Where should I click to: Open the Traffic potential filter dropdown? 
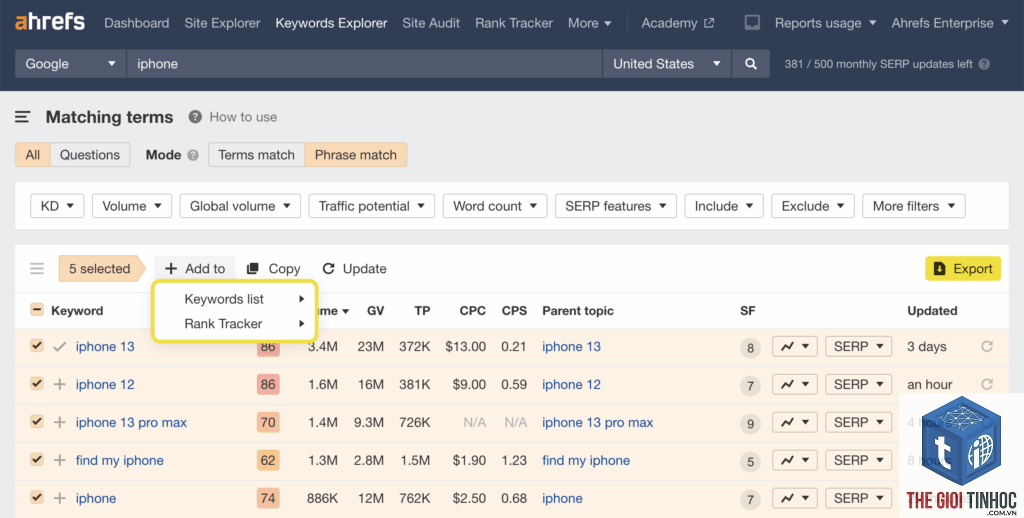pos(372,206)
